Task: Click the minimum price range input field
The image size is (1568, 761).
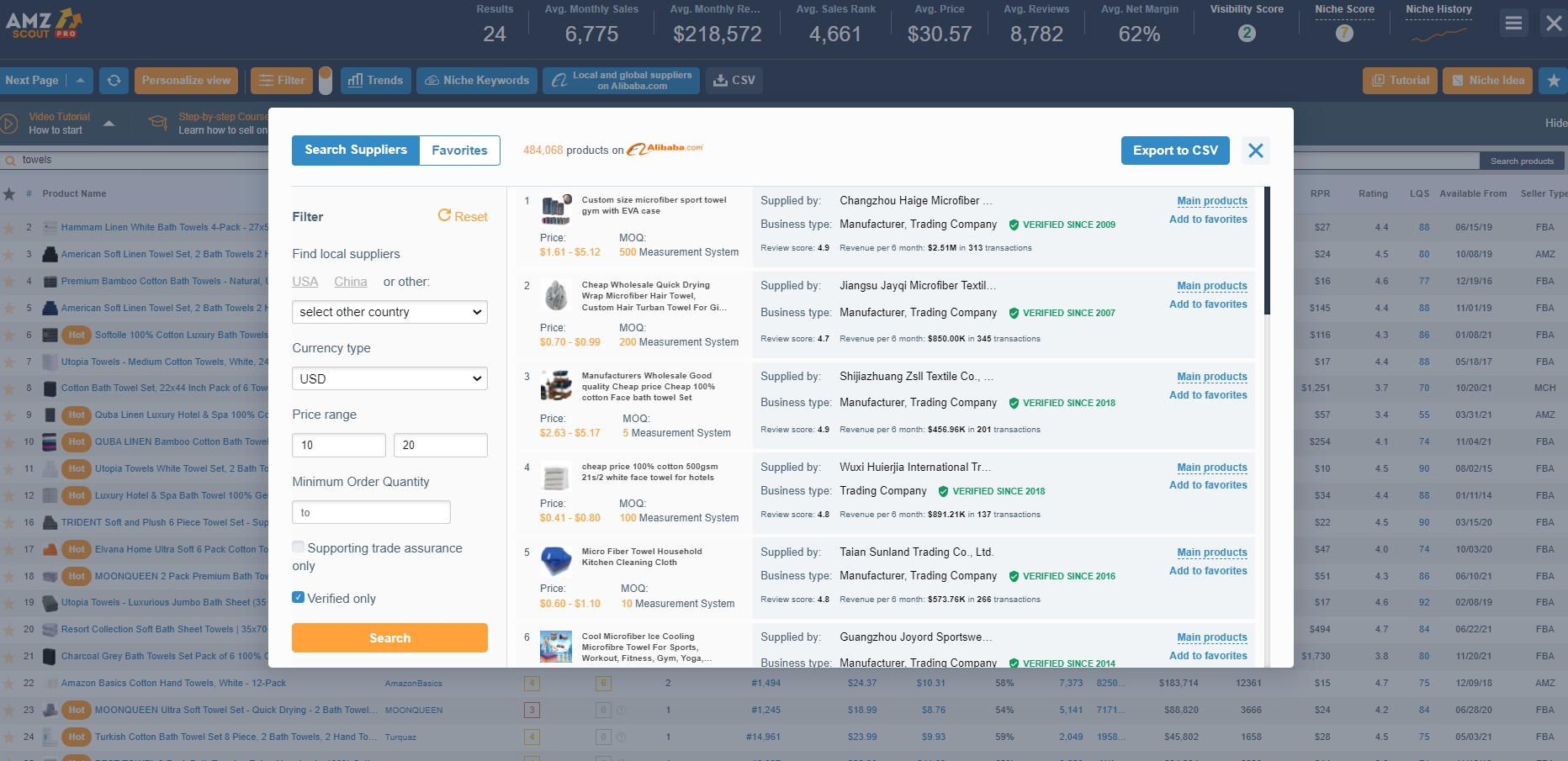Action: (x=338, y=445)
